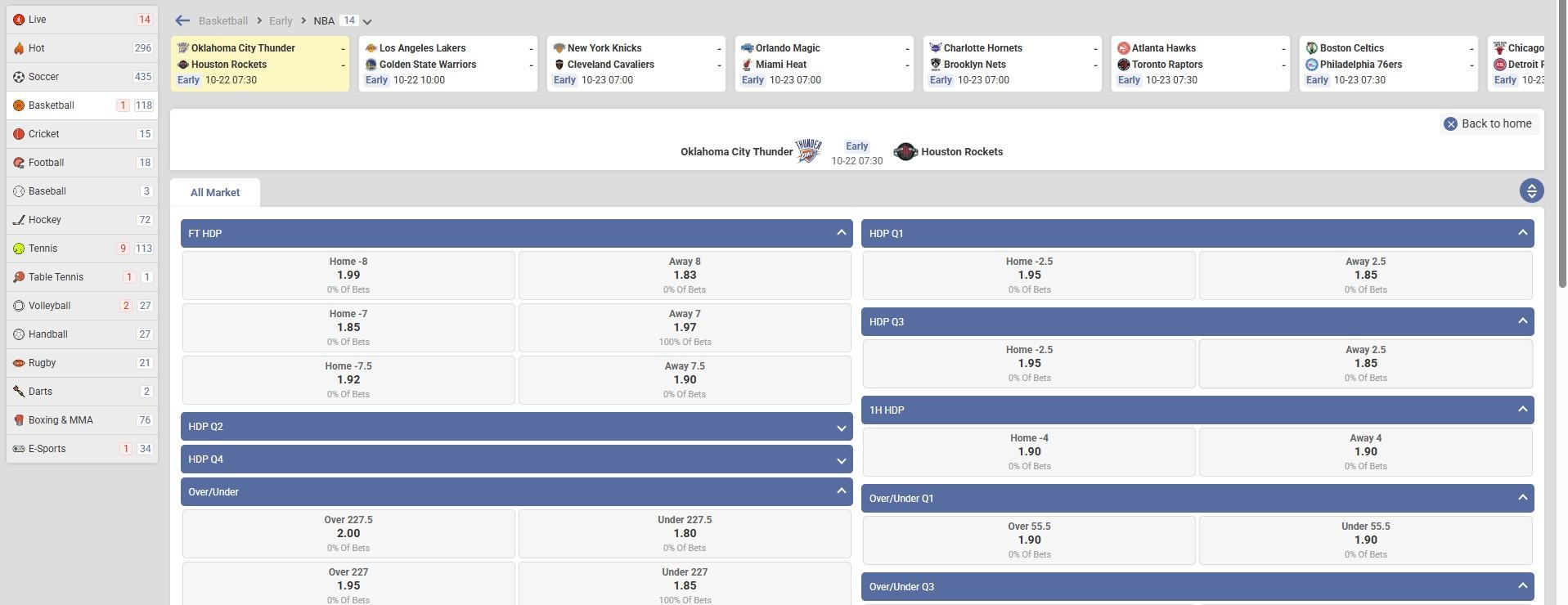
Task: Open the NBA league dropdown arrow
Action: [x=367, y=22]
